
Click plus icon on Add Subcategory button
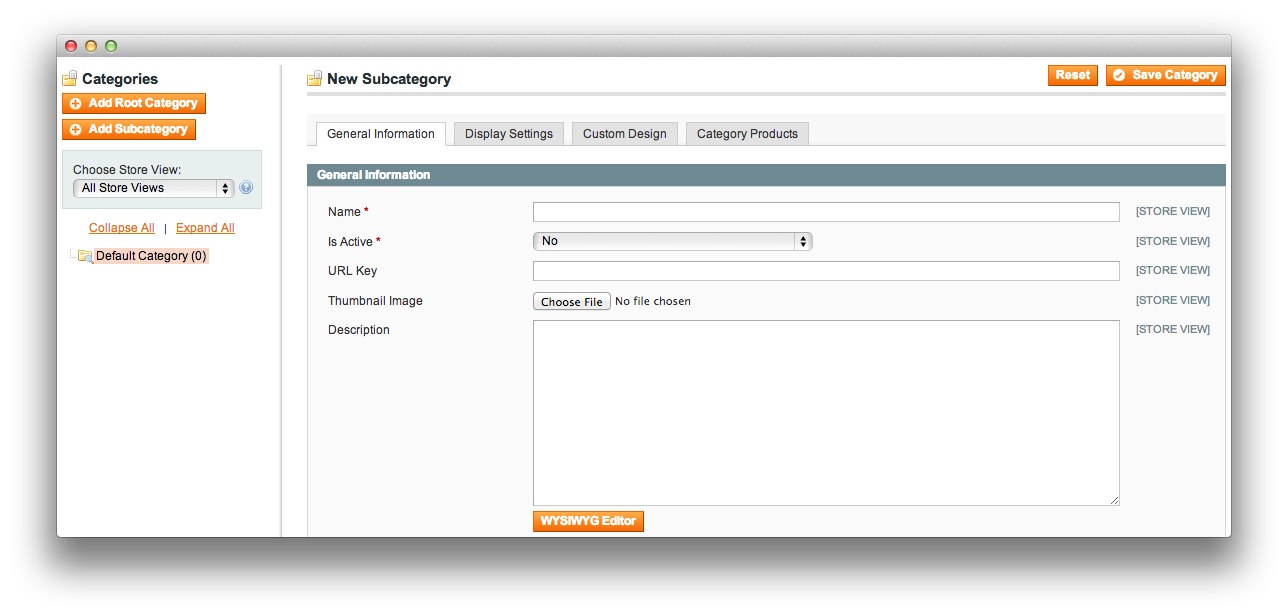[75, 129]
